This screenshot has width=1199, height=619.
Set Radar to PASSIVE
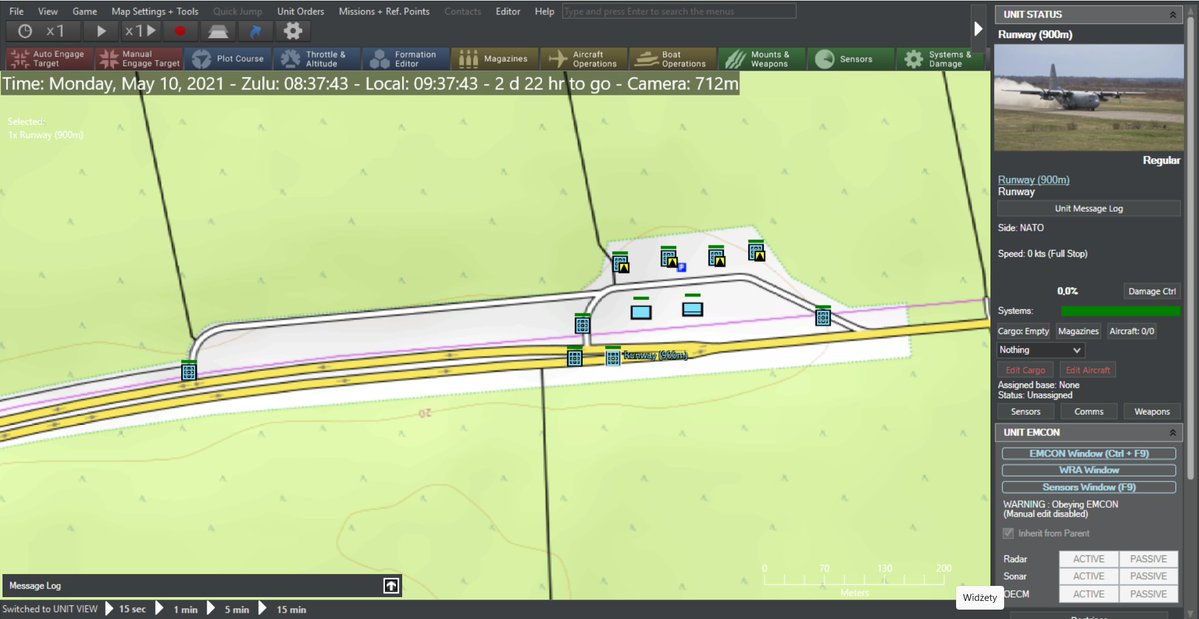pos(1149,559)
